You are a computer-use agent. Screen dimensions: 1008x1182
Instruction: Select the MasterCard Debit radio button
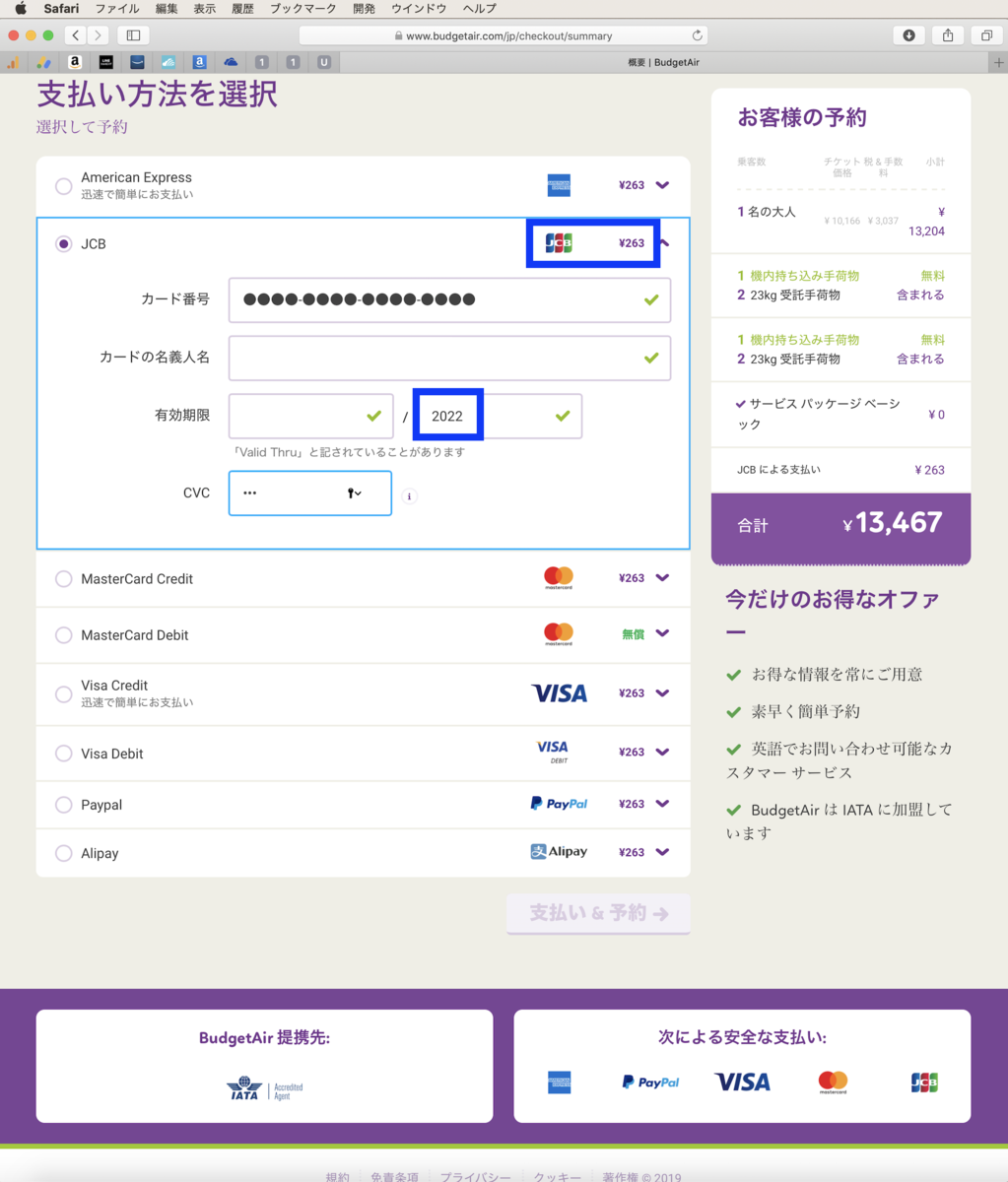click(x=64, y=635)
